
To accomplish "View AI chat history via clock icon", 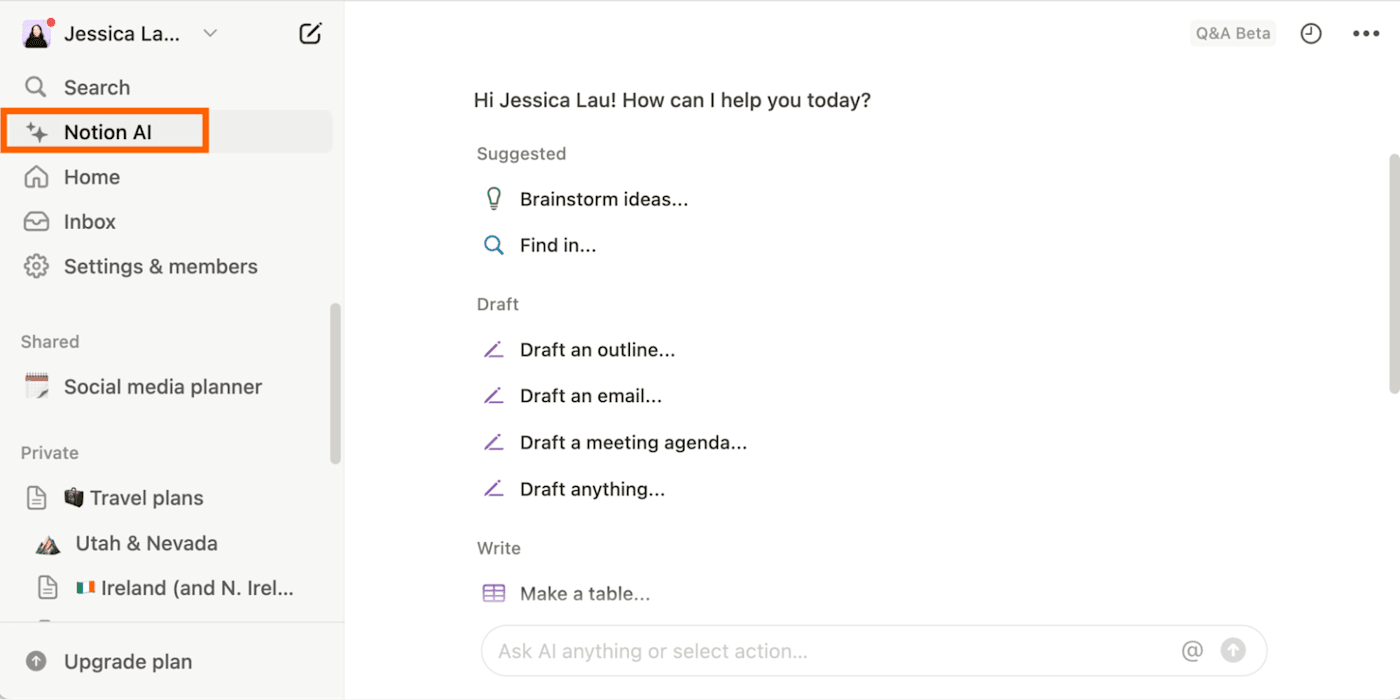I will (1311, 33).
